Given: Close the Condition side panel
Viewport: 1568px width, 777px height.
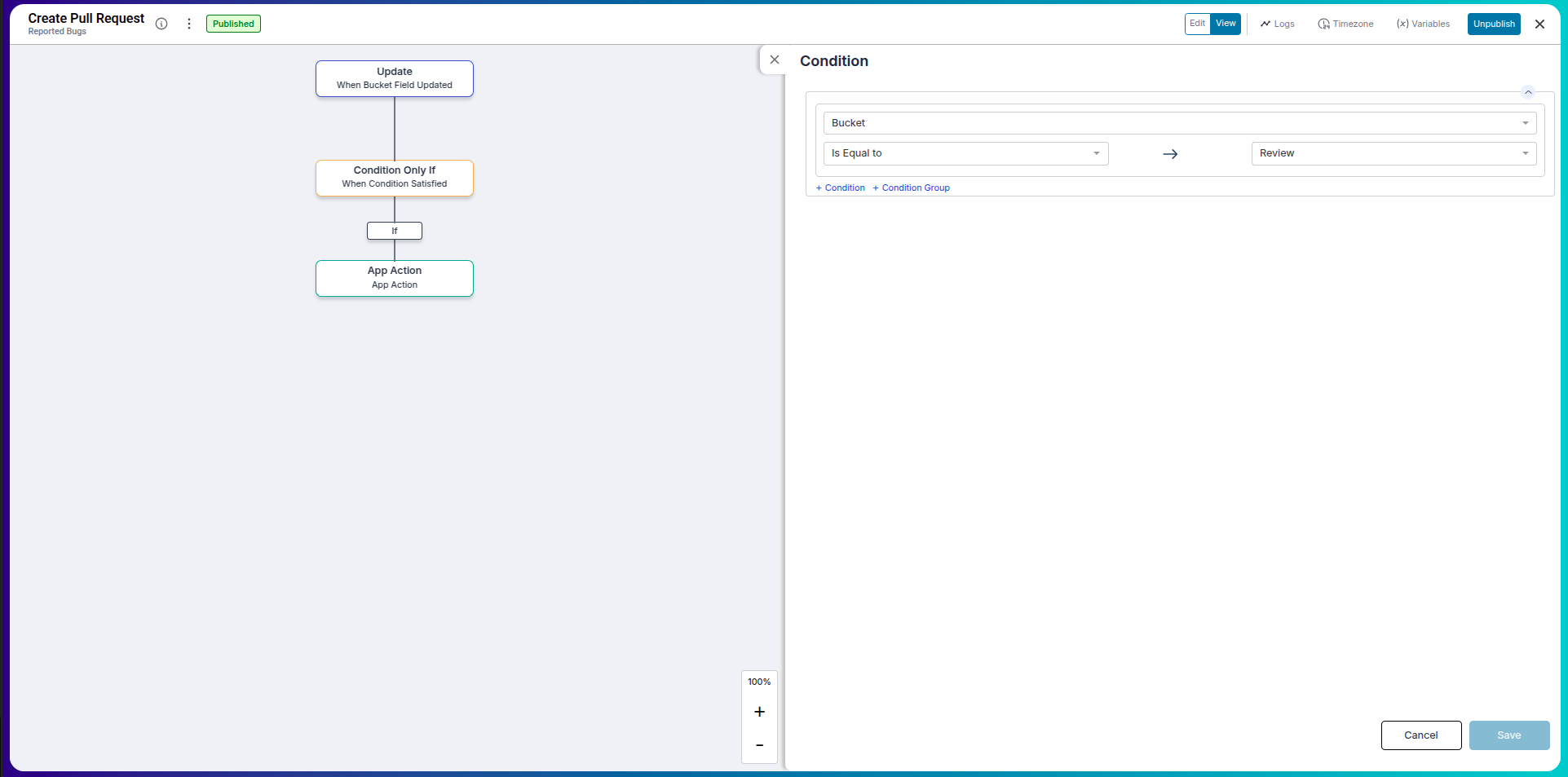Looking at the screenshot, I should (775, 60).
